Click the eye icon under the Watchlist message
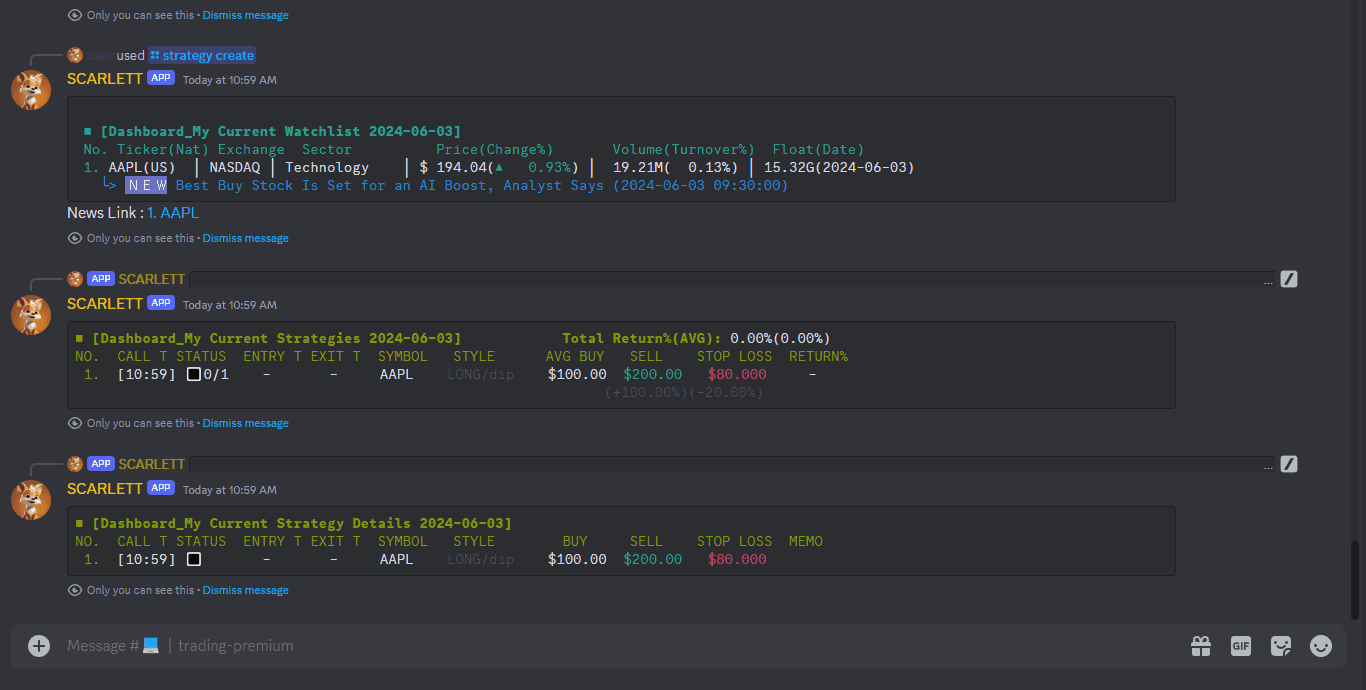The height and width of the screenshot is (690, 1366). coord(75,238)
